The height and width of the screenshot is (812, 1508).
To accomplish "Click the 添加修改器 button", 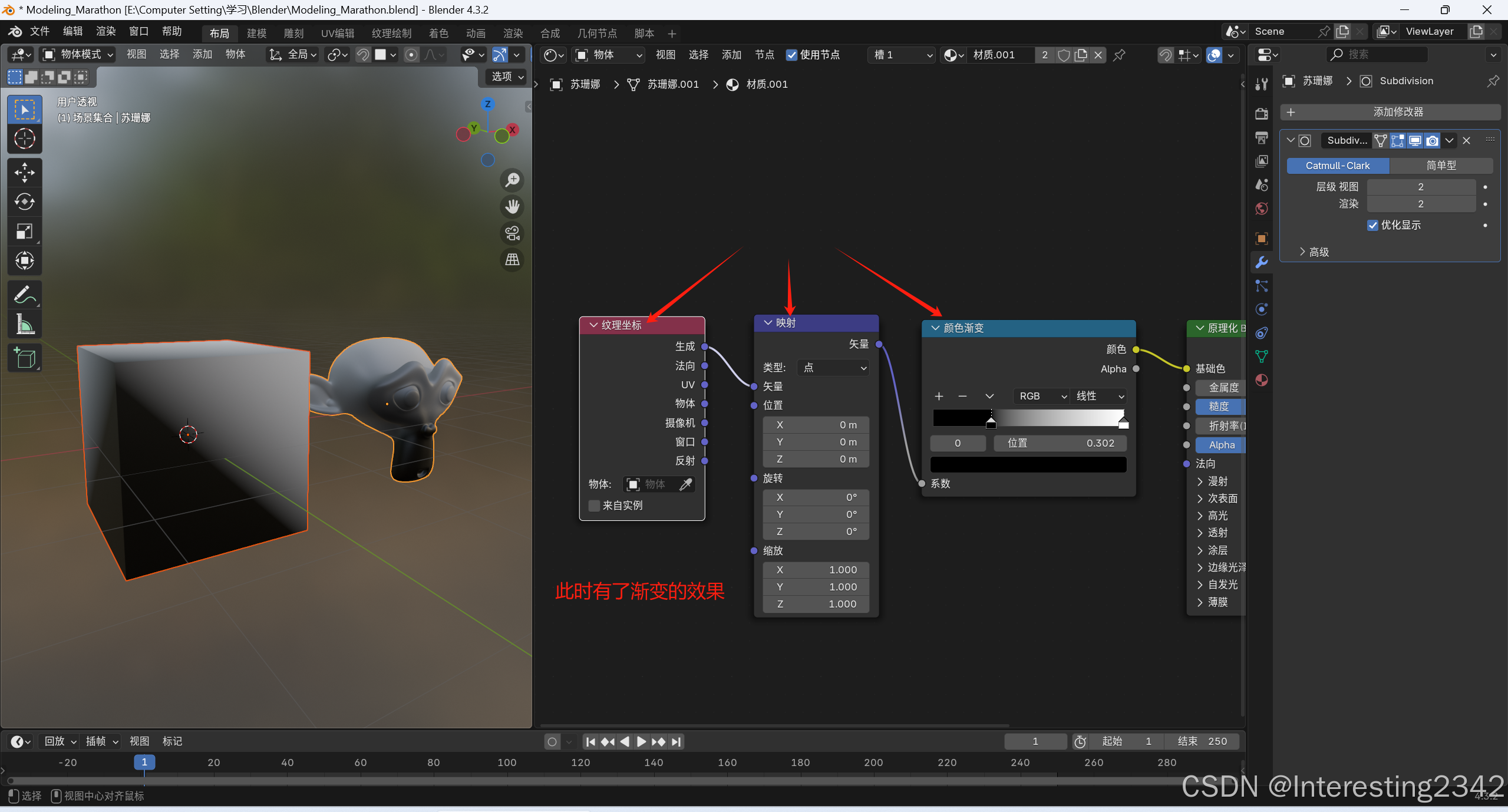I will [1391, 112].
